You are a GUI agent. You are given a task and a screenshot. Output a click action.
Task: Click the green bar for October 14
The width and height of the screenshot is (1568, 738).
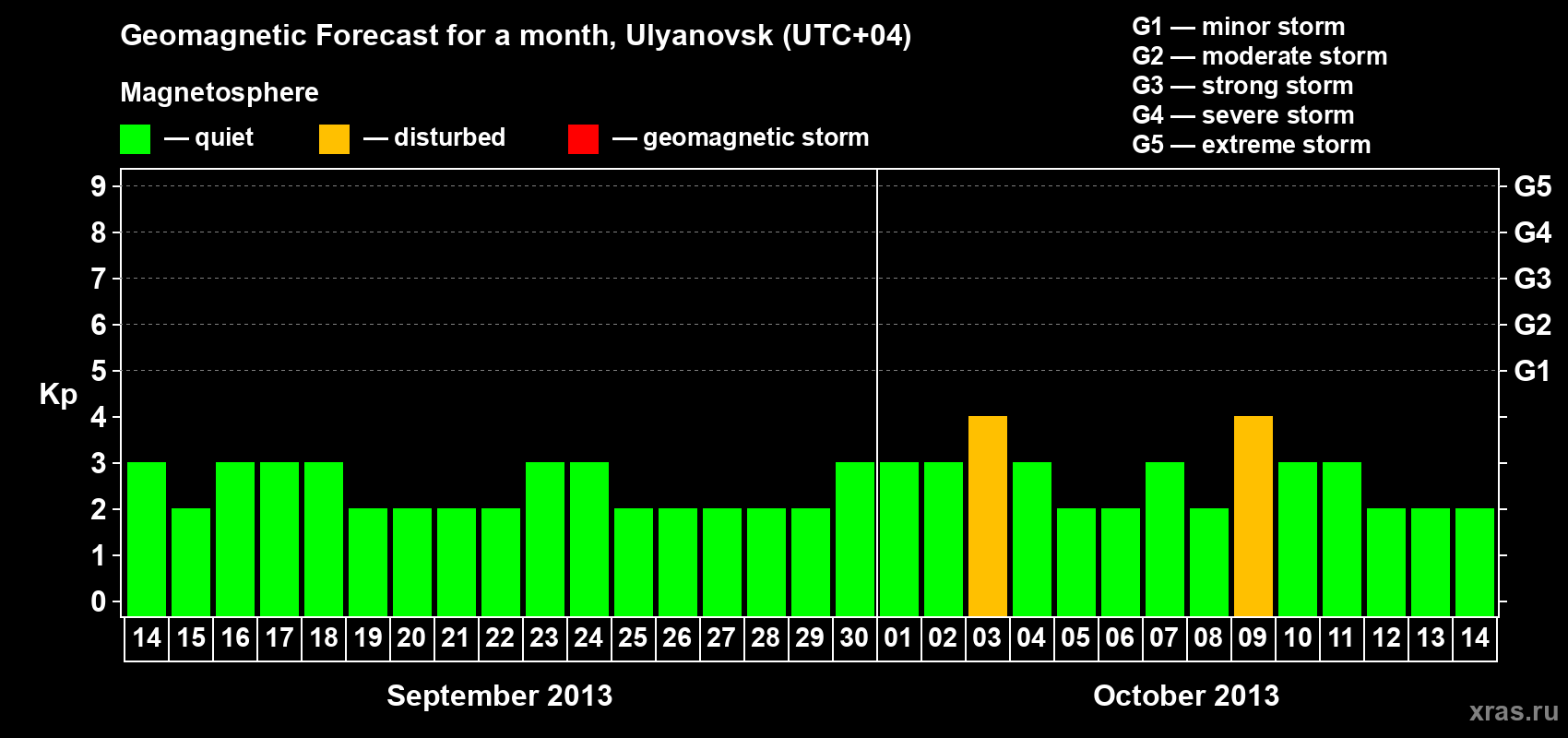point(1475,562)
